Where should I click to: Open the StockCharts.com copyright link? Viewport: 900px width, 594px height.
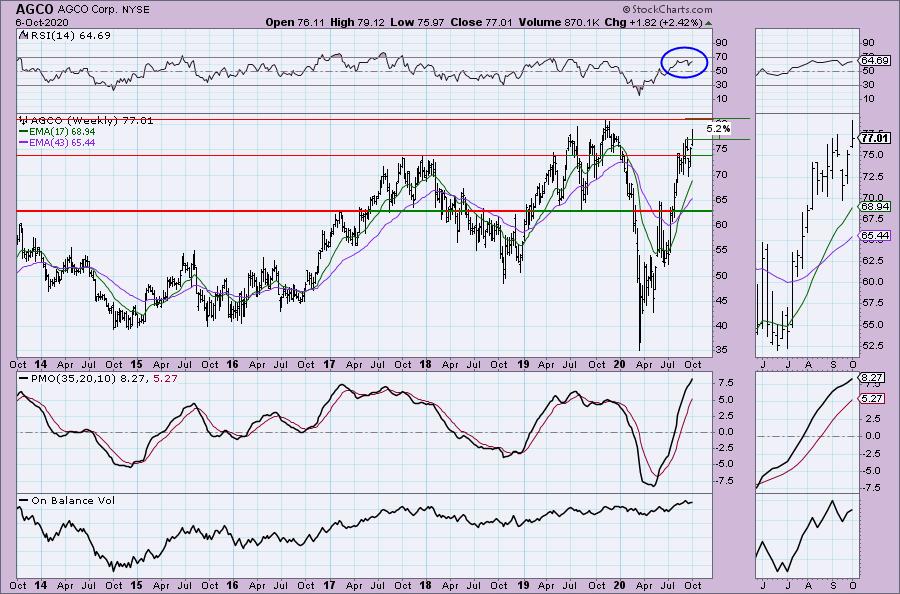point(668,9)
